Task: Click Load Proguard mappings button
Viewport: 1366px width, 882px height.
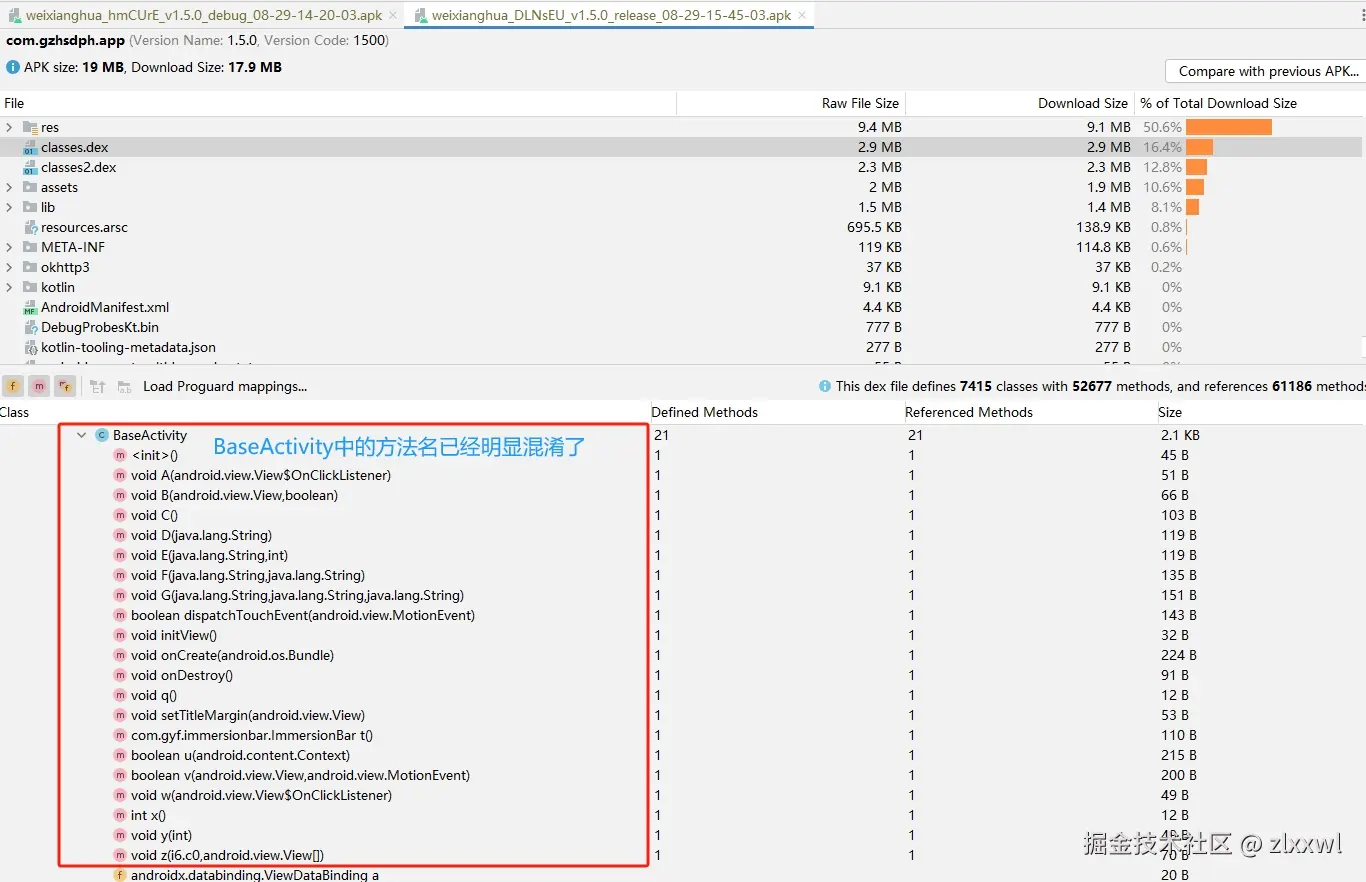Action: point(225,386)
